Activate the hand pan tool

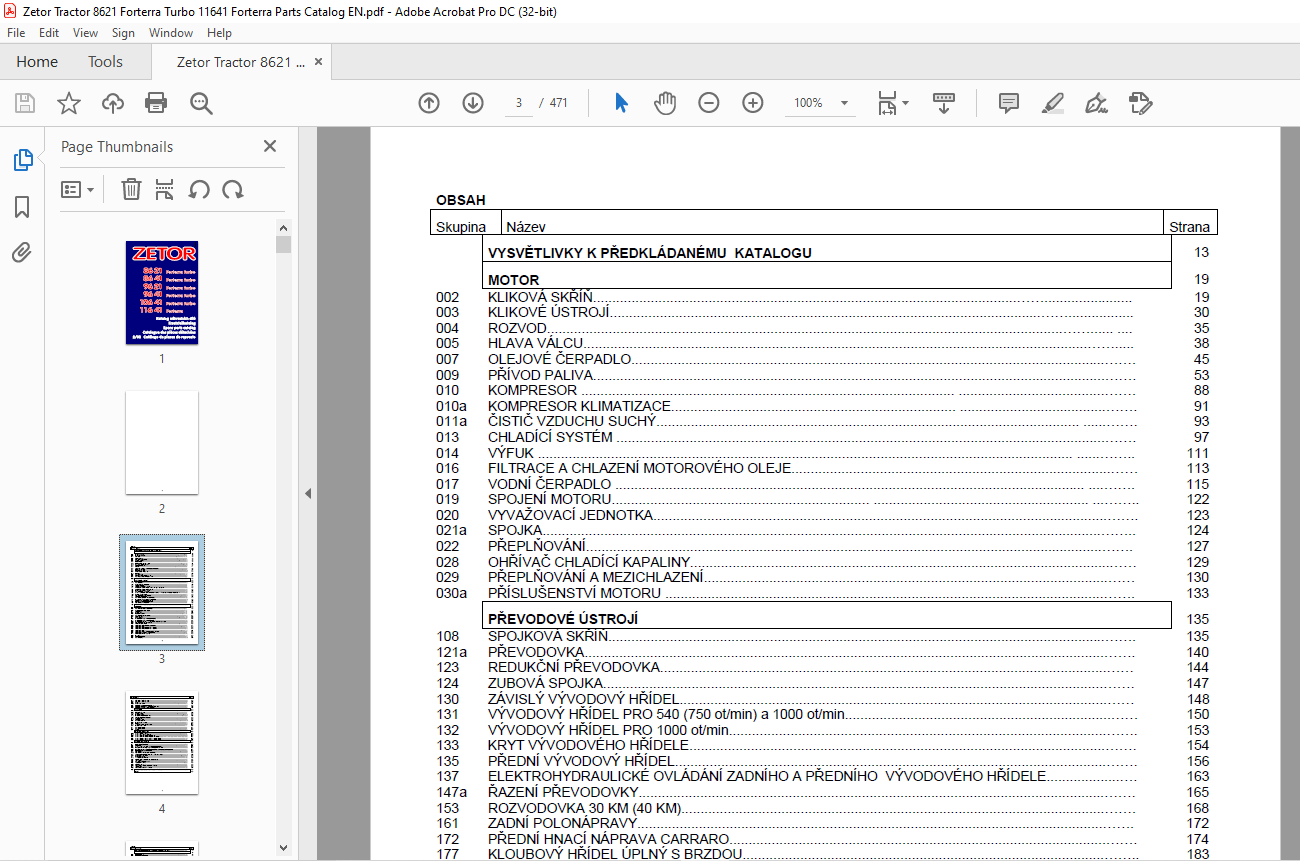click(x=665, y=103)
